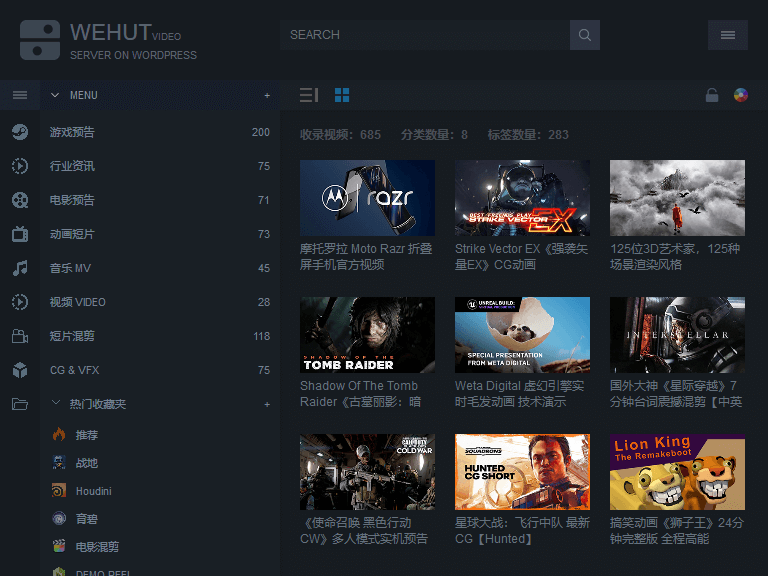Open the Interstellar thumbnail

pos(677,335)
